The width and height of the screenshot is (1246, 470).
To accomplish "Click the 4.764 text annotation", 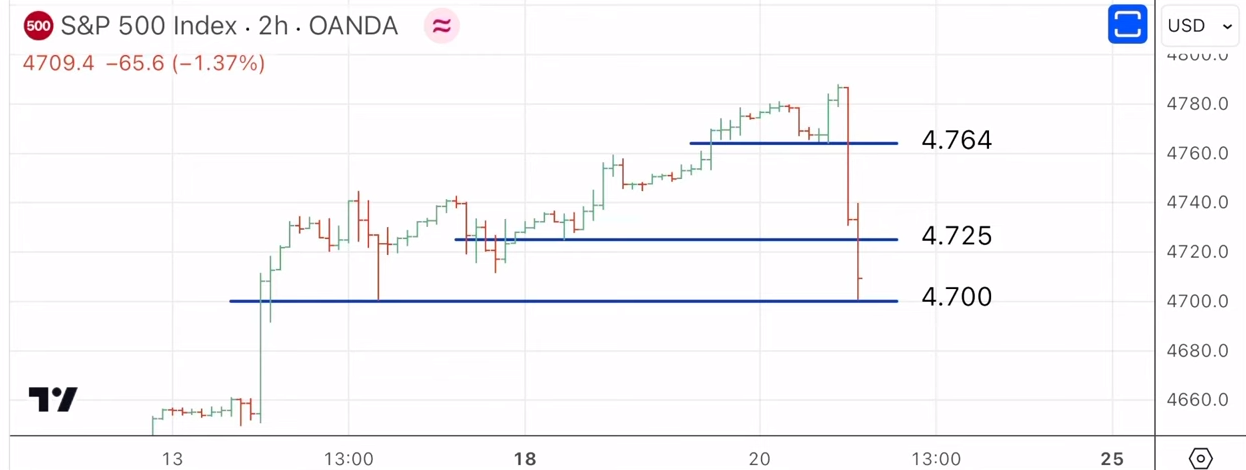I will (x=957, y=140).
